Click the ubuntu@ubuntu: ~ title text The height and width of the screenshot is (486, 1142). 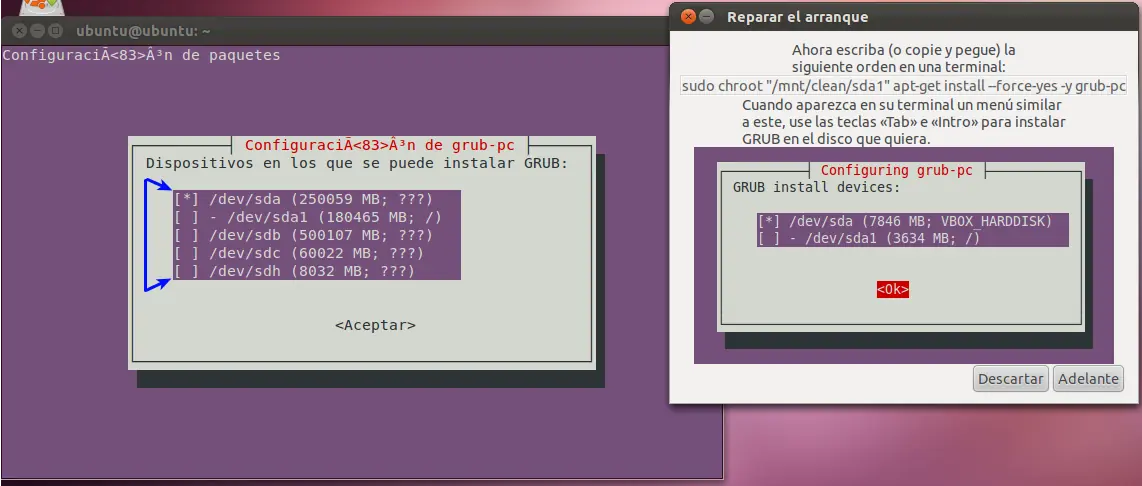coord(143,31)
